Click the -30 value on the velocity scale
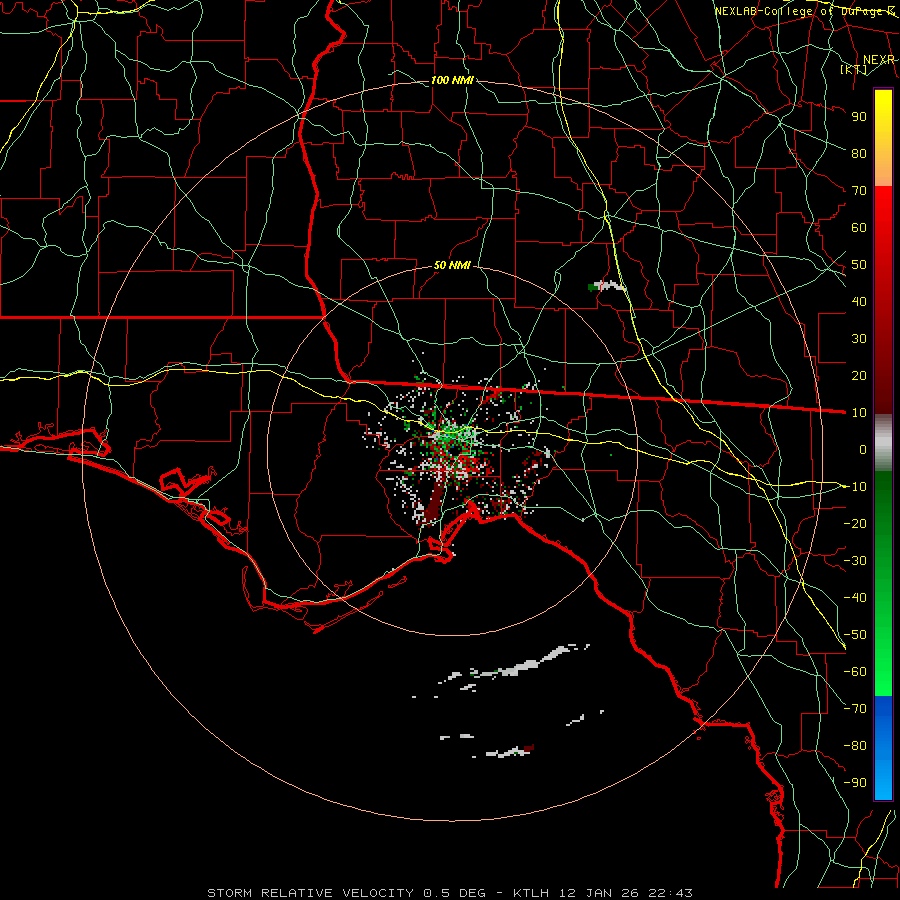900x900 pixels. [x=855, y=560]
